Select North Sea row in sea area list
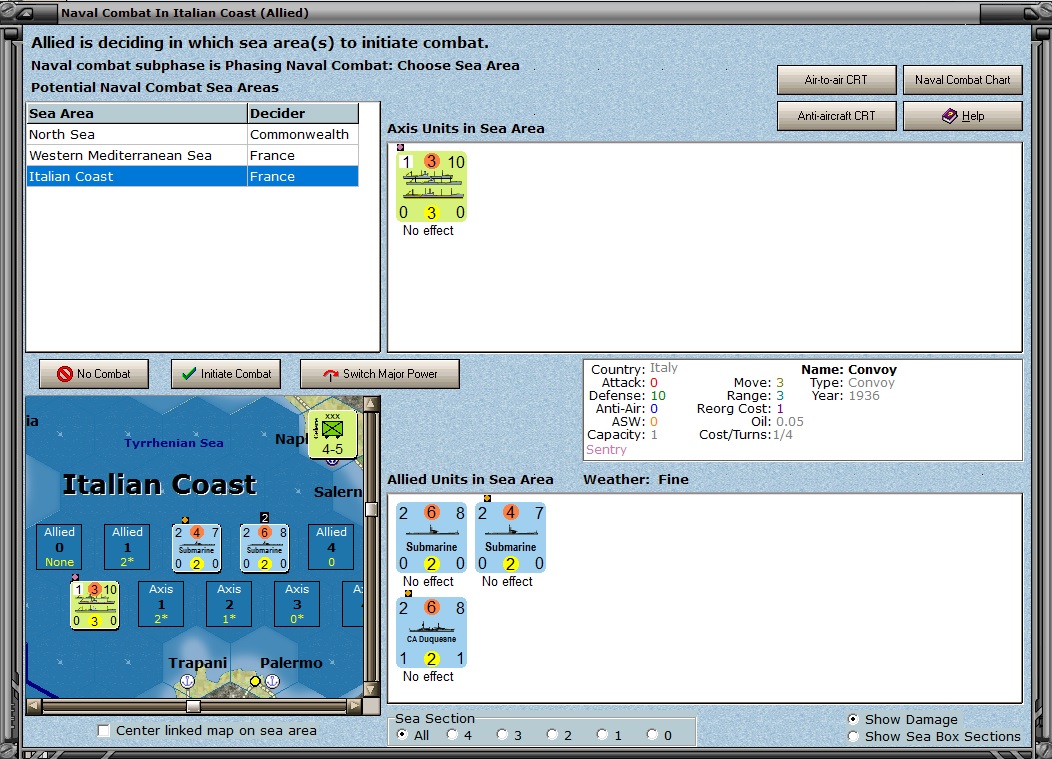 (x=193, y=134)
